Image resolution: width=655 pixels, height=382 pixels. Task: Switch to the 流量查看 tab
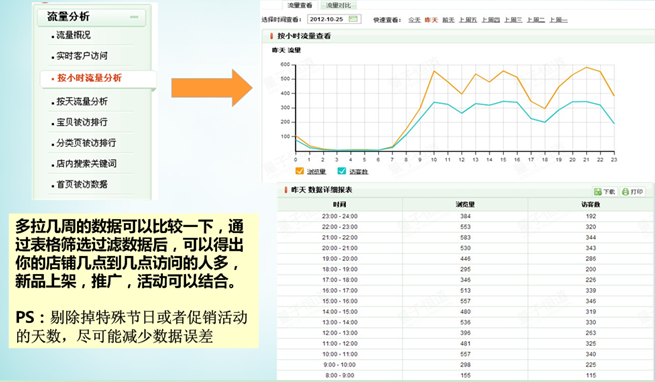click(300, 5)
